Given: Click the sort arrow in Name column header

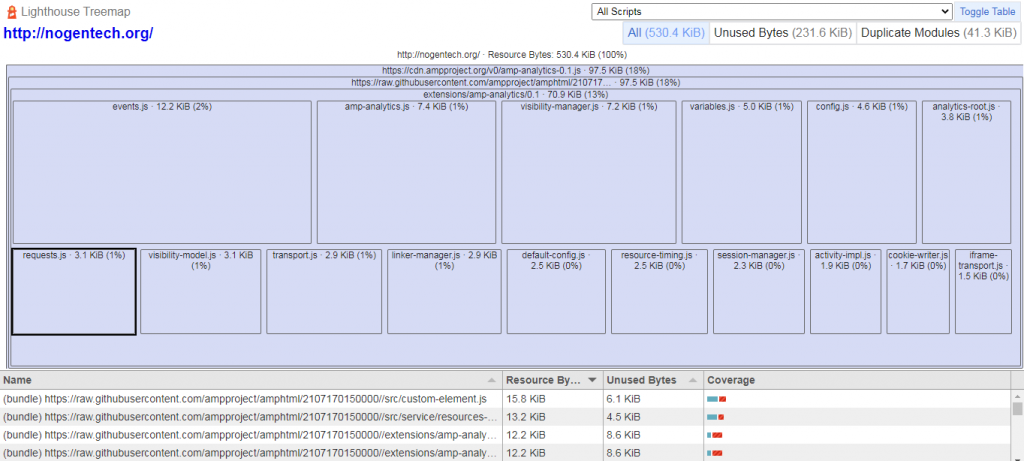Looking at the screenshot, I should (490, 380).
